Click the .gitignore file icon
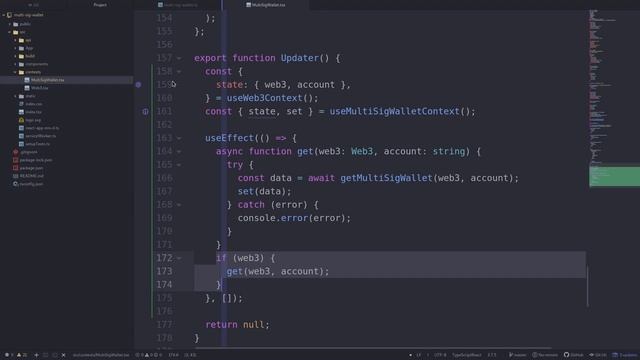Image resolution: width=640 pixels, height=360 pixels. (x=16, y=152)
